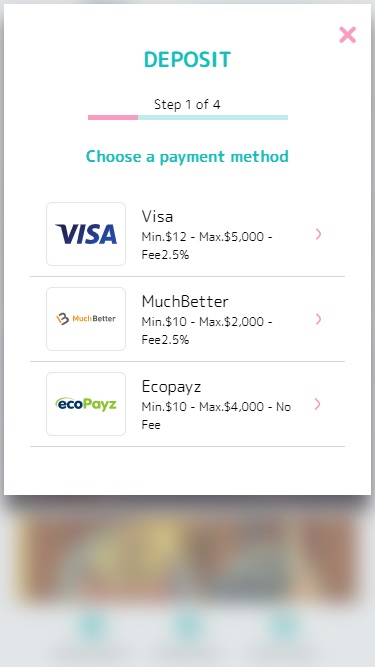Image resolution: width=375 pixels, height=667 pixels.
Task: Click the MuchBetter logo icon
Action: coord(86,319)
